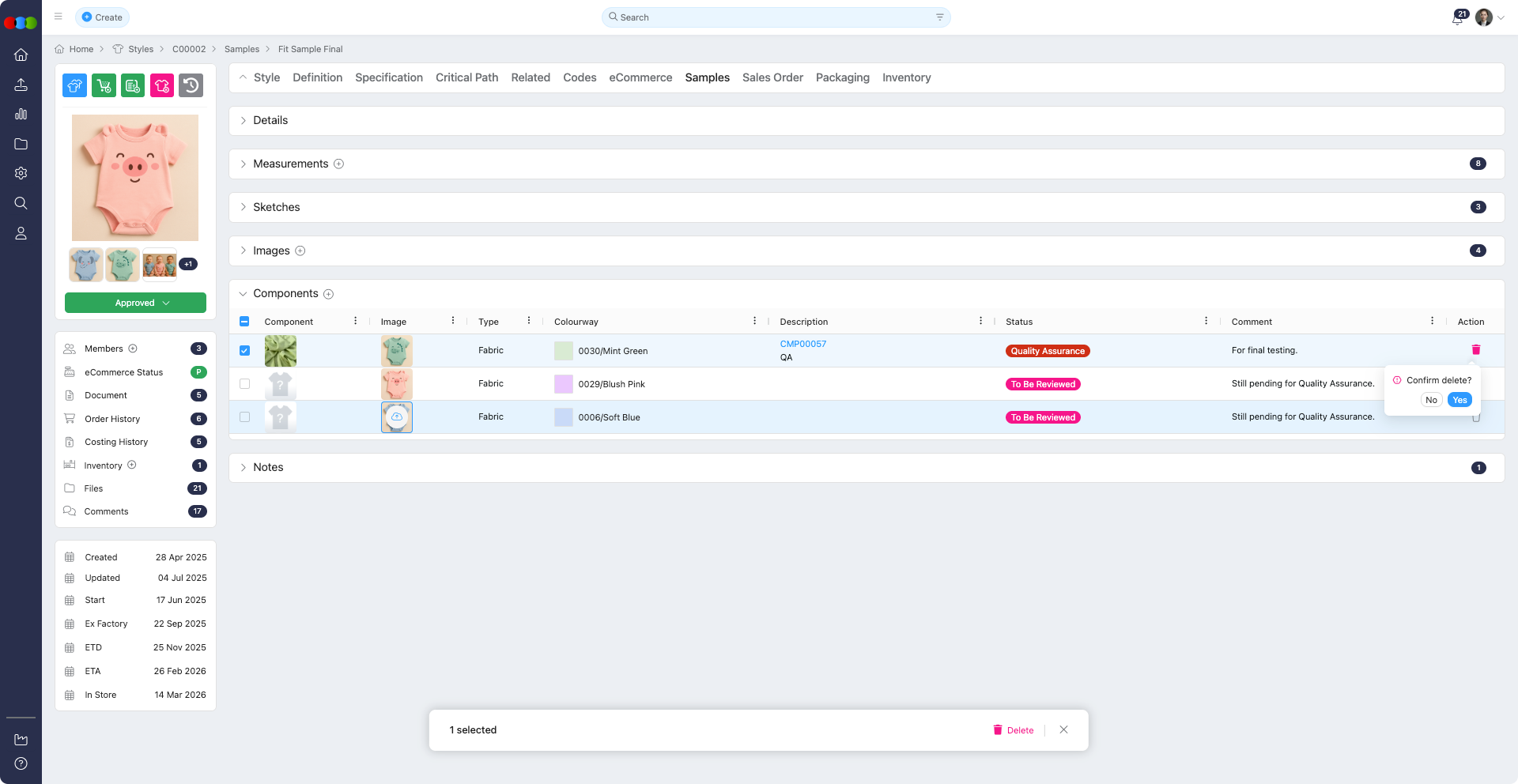Confirm delete by clicking Yes

coord(1459,400)
